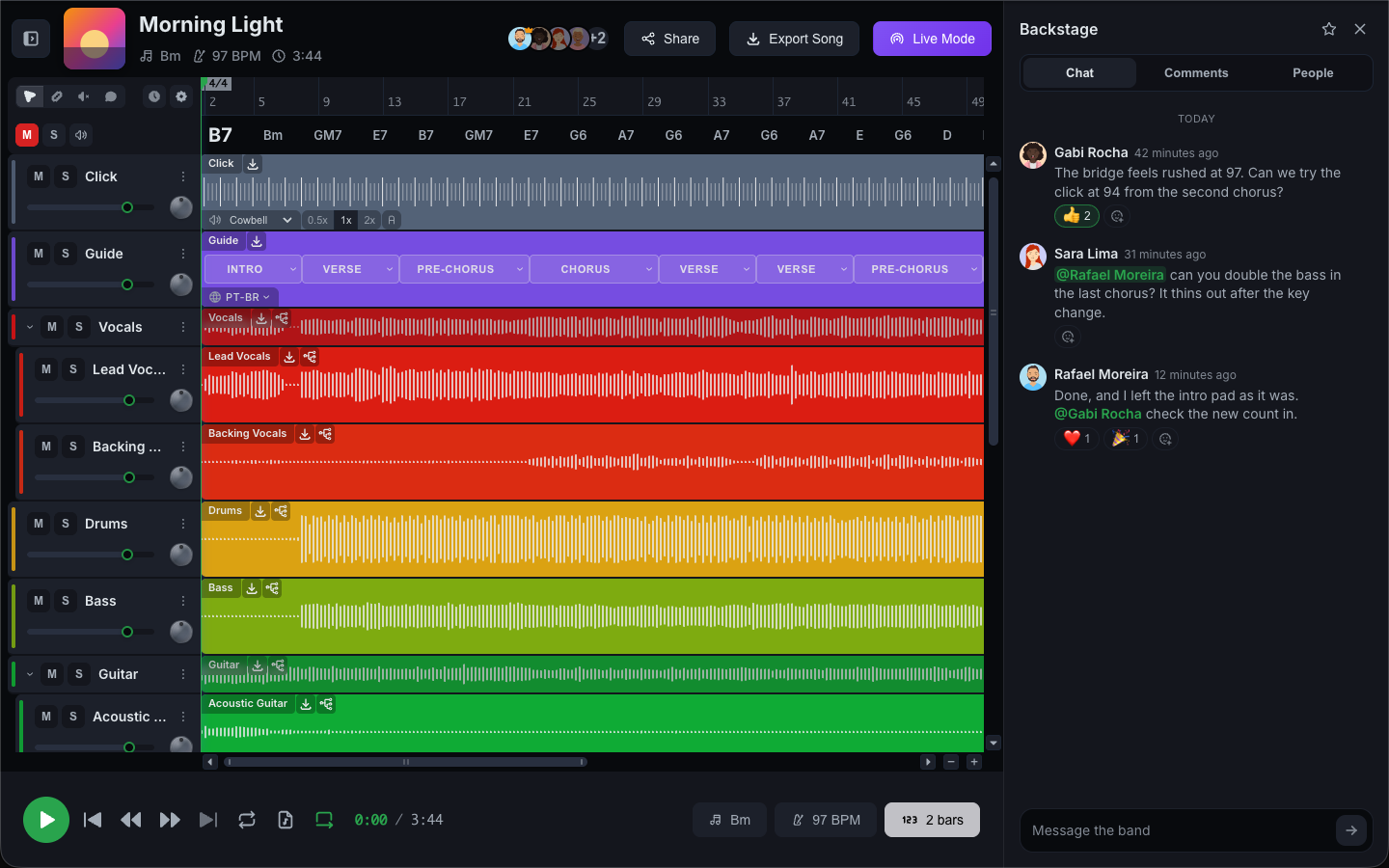Click the Export Song button
Image resolution: width=1389 pixels, height=868 pixels.
[794, 39]
